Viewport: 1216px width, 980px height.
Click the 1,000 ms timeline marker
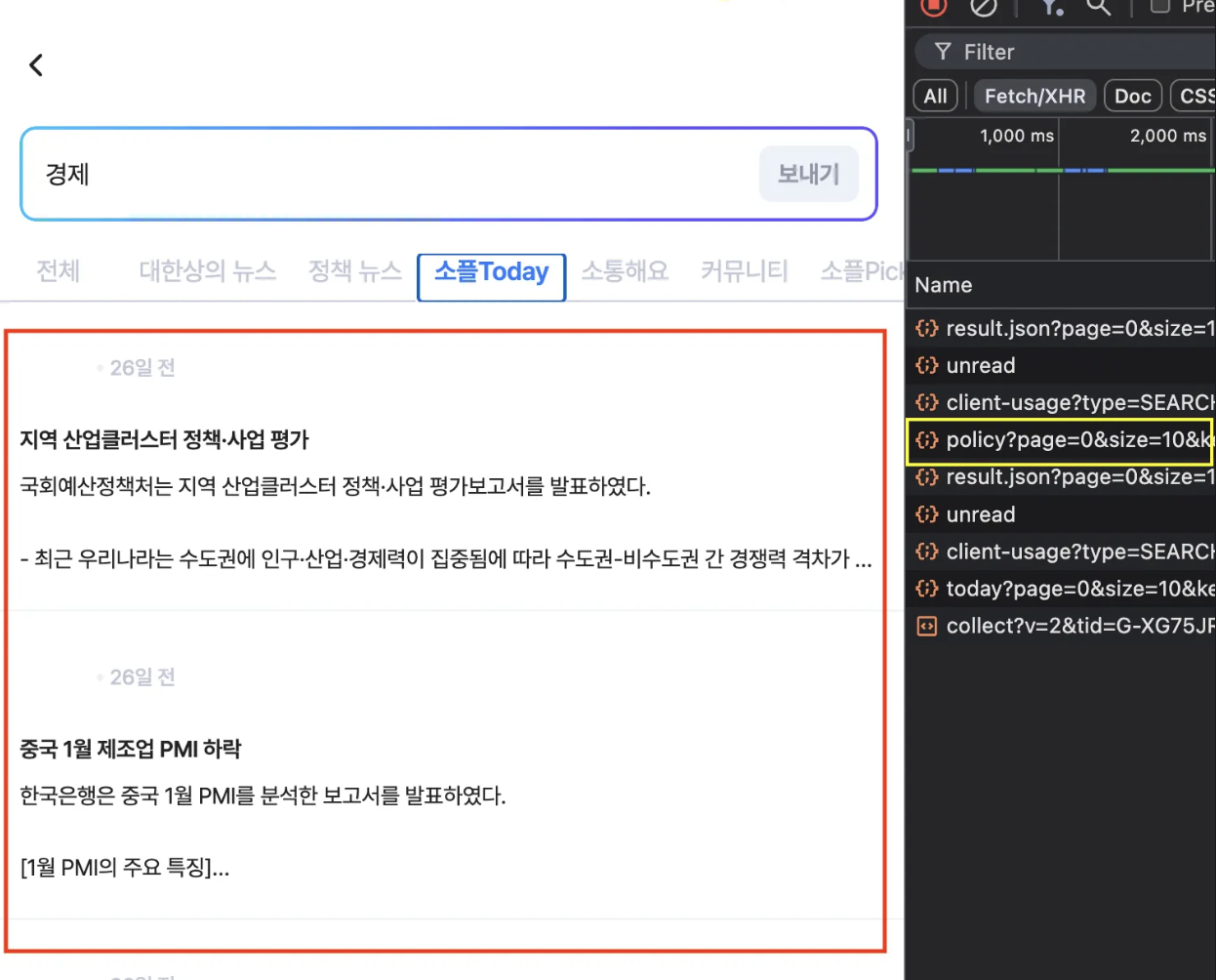point(1017,136)
